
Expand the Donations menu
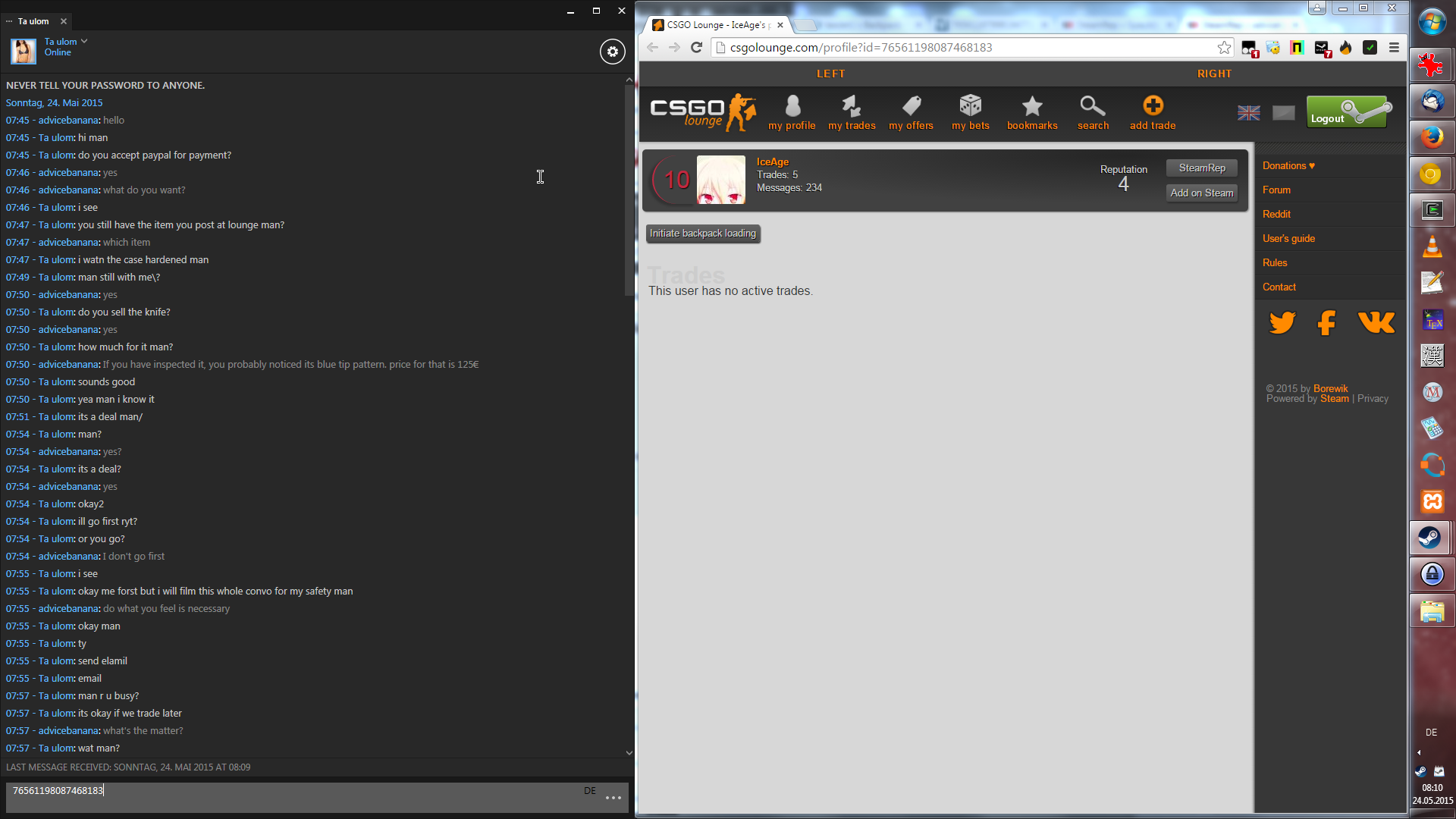1288,166
